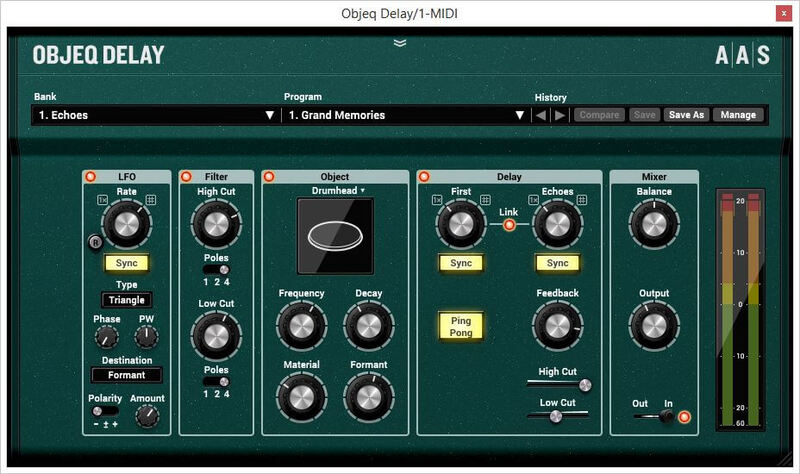The height and width of the screenshot is (474, 800).
Task: Click the LFO retrigger R button
Action: 96,240
